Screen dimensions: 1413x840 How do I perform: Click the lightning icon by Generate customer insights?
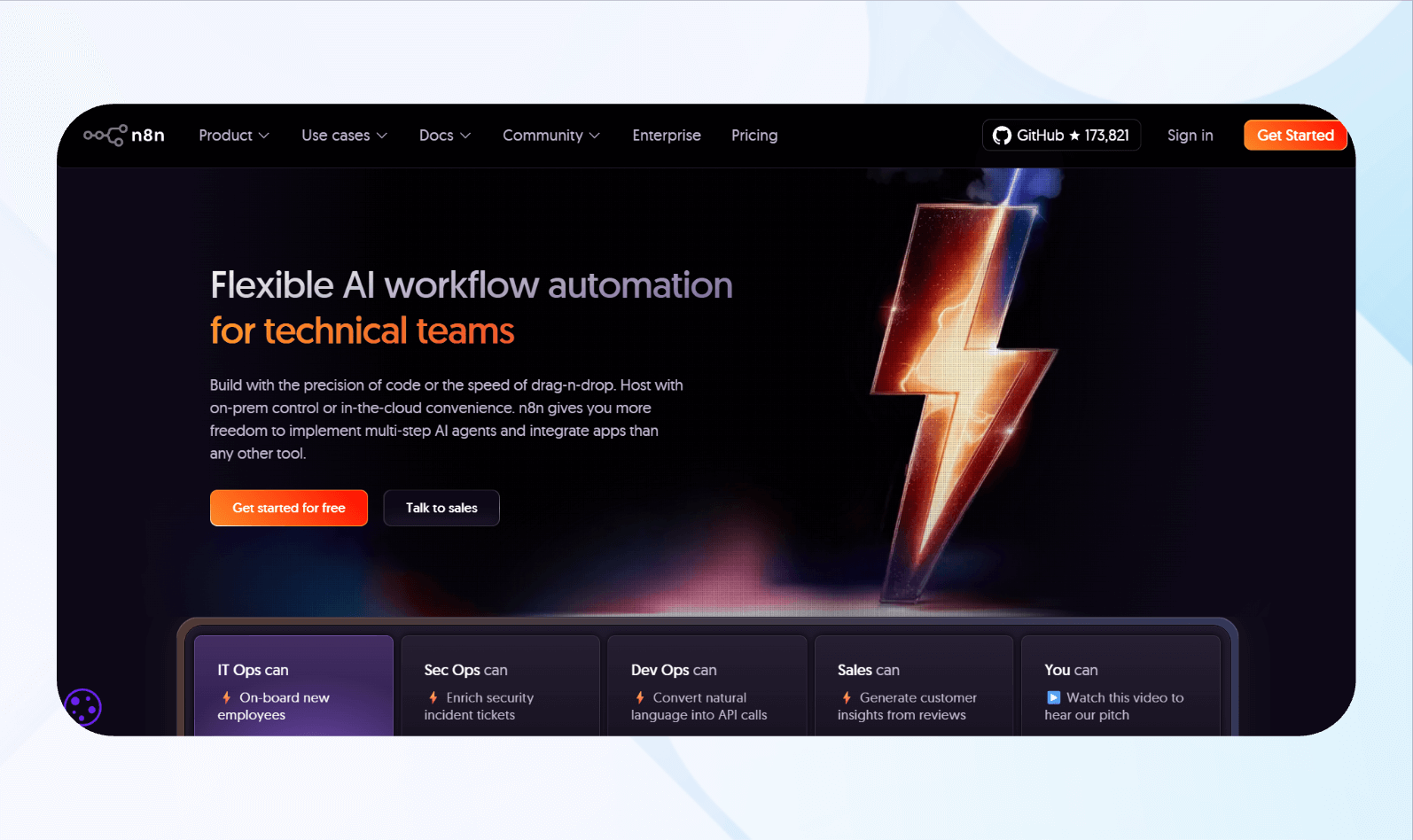click(847, 697)
